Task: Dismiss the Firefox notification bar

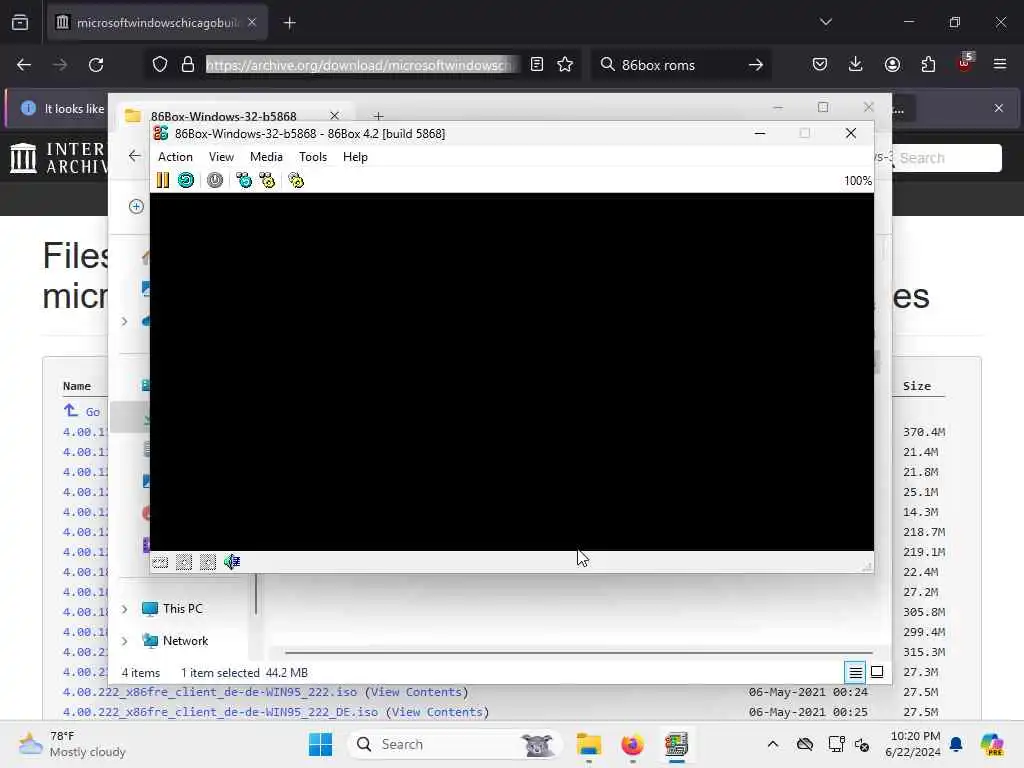Action: tap(999, 108)
